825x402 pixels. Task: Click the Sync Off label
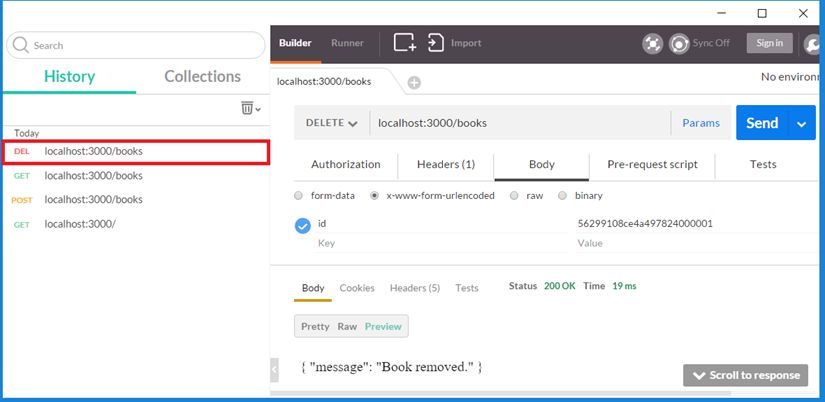click(x=711, y=43)
